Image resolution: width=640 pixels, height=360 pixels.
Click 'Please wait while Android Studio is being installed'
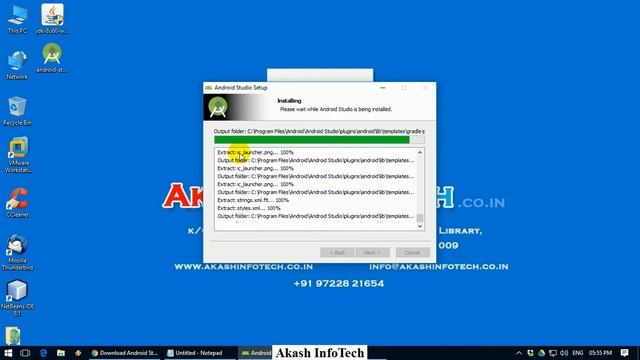coord(336,109)
